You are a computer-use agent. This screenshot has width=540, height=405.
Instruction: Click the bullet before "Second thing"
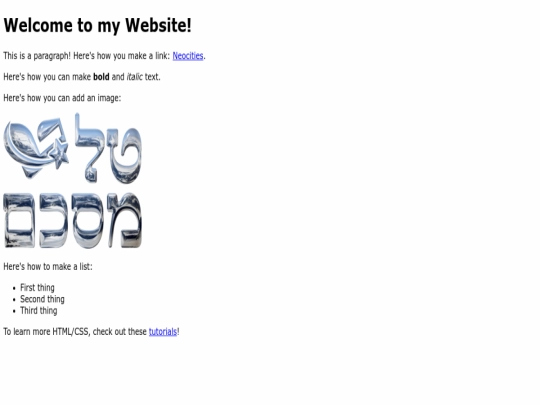point(14,300)
